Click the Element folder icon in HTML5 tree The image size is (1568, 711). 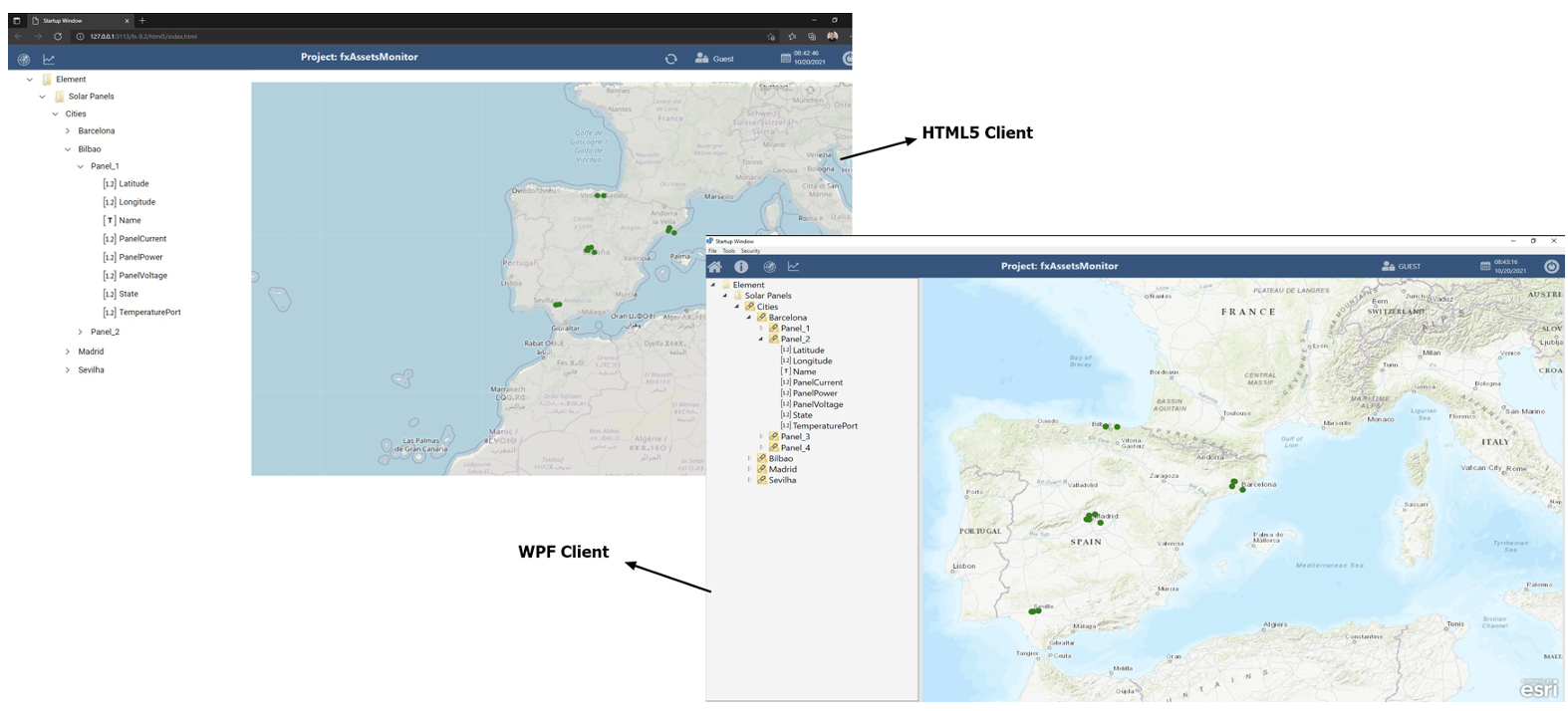tap(47, 80)
